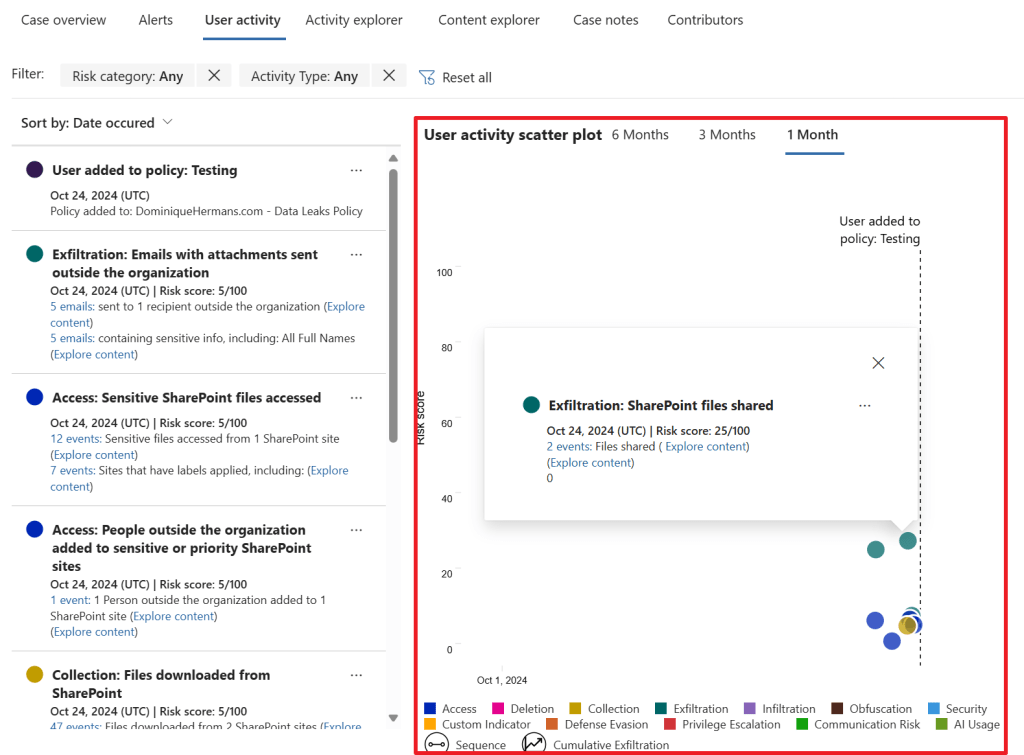This screenshot has height=755, width=1024.
Task: Toggle the Exfiltration legend color swatch
Action: [x=661, y=709]
